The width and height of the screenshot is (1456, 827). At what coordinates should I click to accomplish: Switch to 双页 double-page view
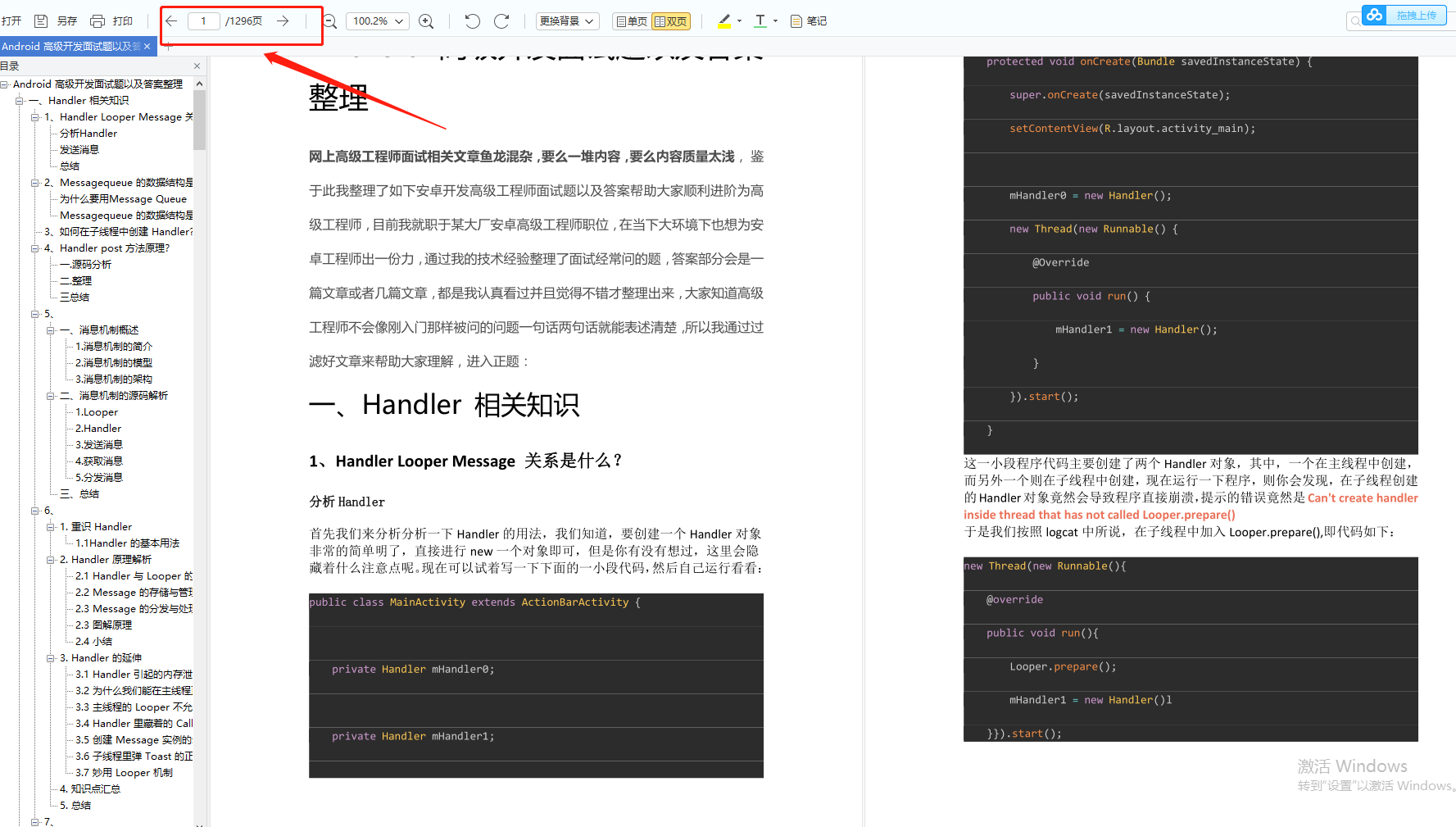tap(671, 21)
